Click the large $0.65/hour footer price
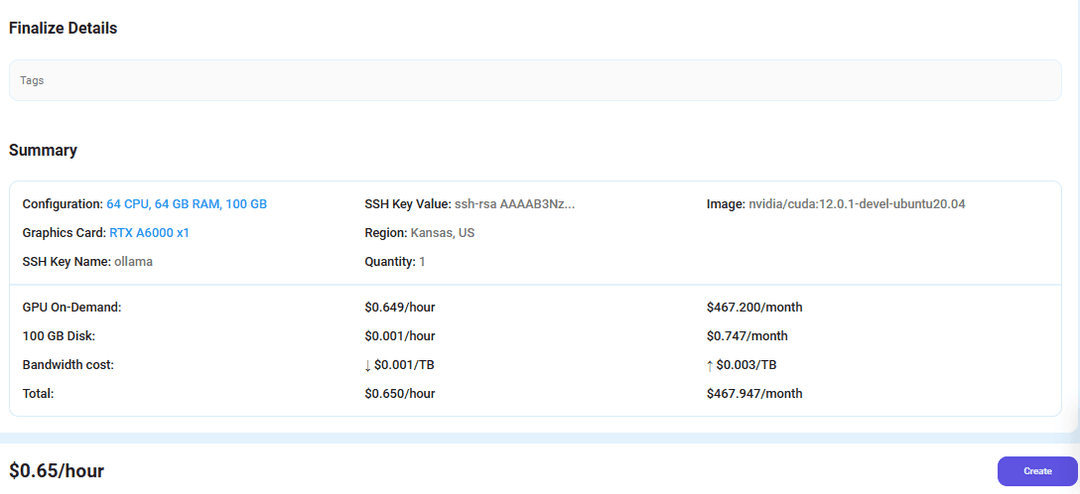The width and height of the screenshot is (1080, 494). (56, 471)
